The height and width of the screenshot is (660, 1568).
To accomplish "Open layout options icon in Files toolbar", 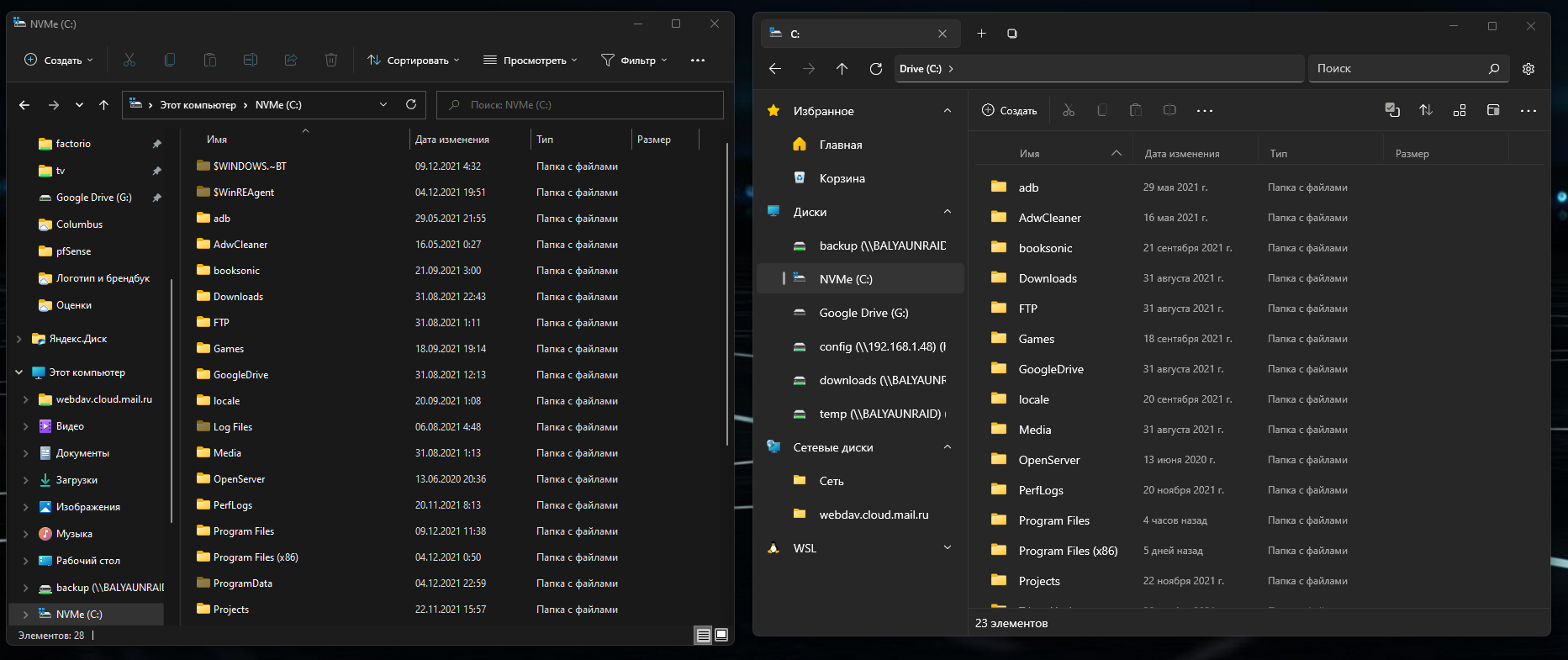I will pos(1460,110).
